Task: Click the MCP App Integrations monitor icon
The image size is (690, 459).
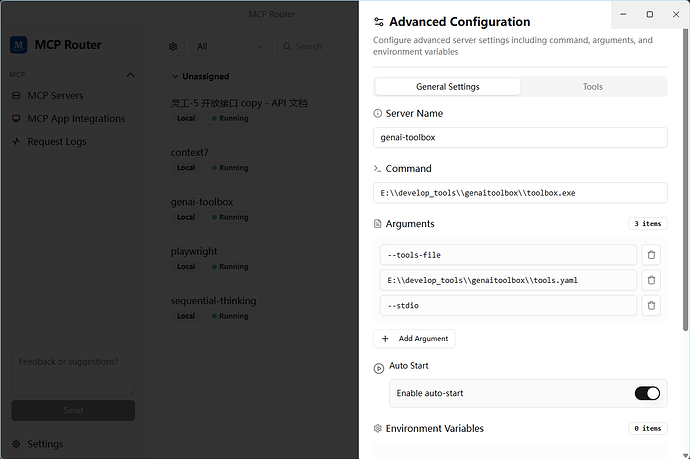Action: [x=16, y=118]
